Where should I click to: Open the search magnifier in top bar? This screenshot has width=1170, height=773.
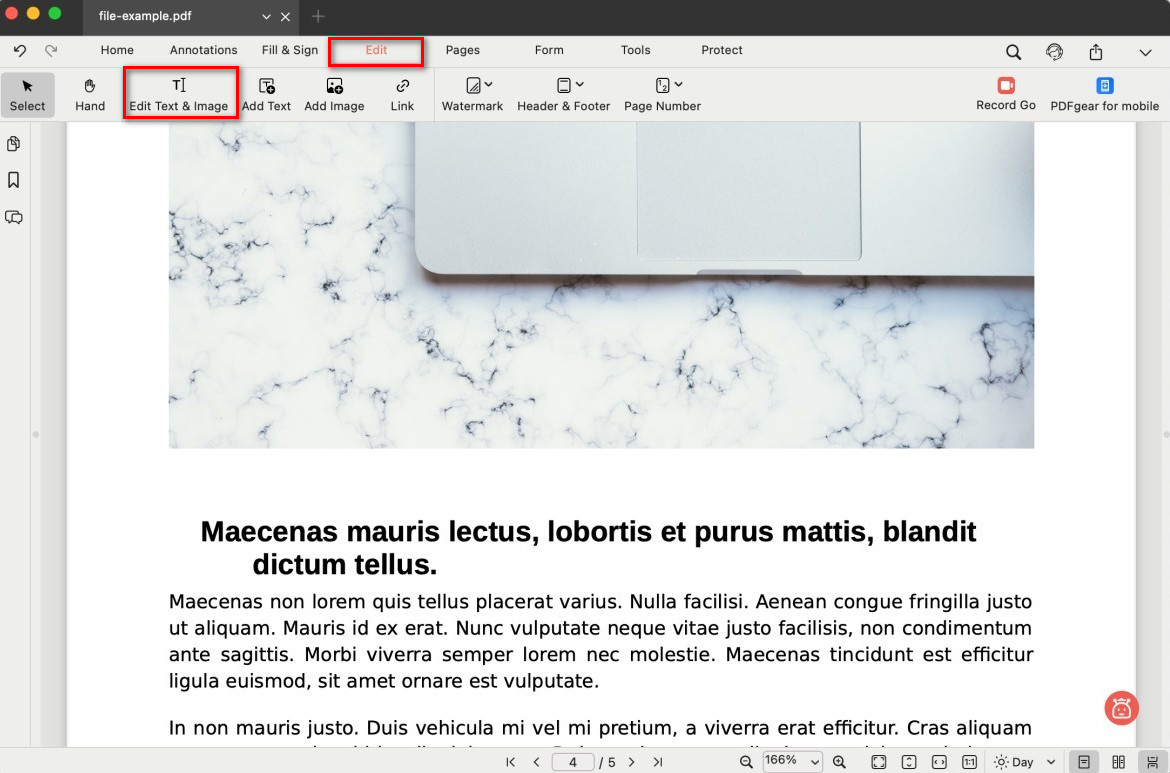pyautogui.click(x=1013, y=51)
